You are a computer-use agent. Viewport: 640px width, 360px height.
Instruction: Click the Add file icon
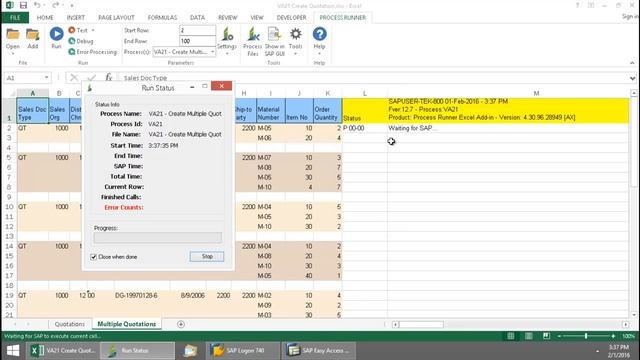point(33,39)
